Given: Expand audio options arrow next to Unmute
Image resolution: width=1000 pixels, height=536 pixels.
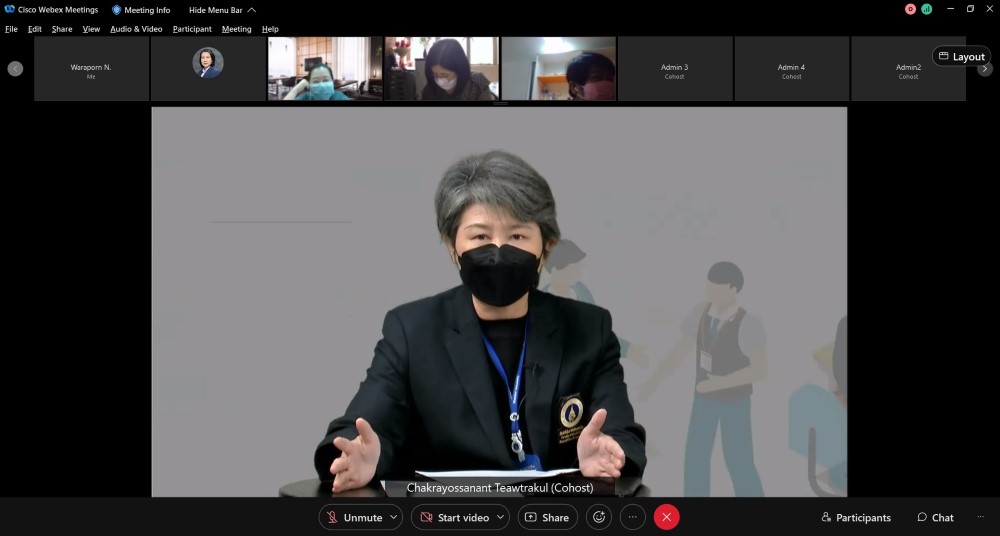Looking at the screenshot, I should (395, 517).
